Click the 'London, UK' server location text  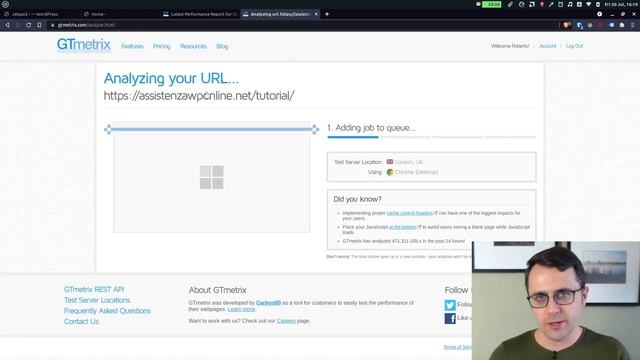[x=409, y=162]
